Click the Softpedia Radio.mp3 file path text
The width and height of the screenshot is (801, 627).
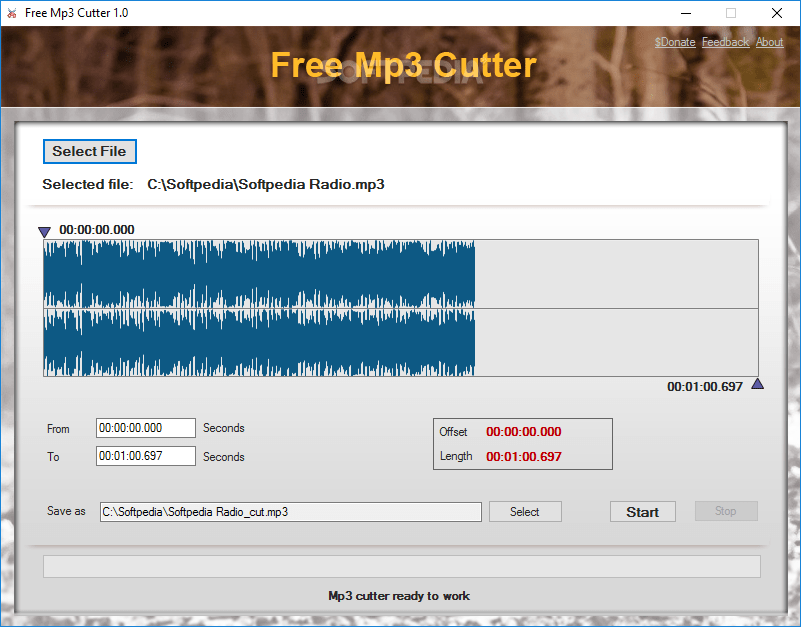point(264,184)
